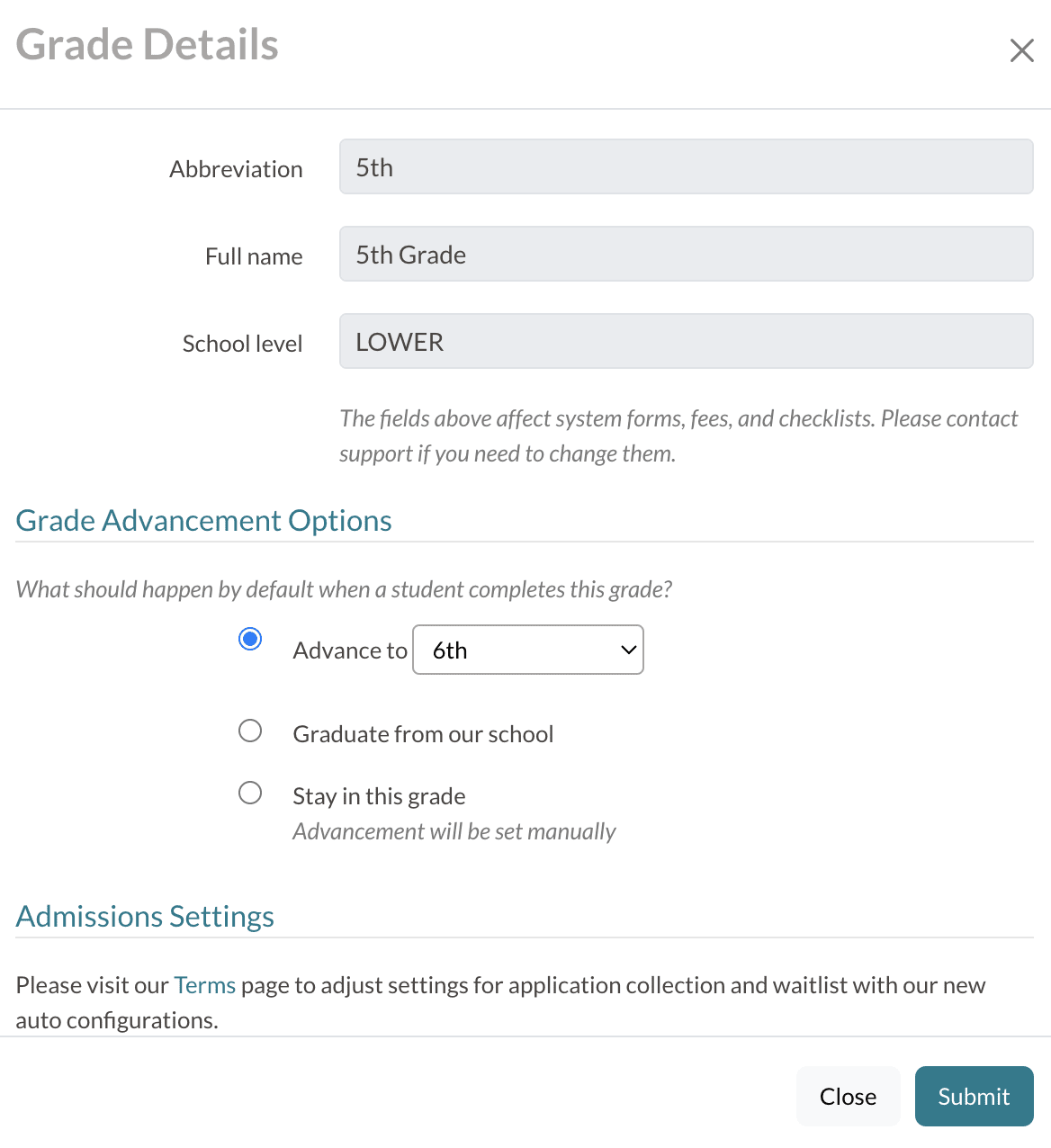Click the Grade Advancement Options heading

tap(204, 521)
